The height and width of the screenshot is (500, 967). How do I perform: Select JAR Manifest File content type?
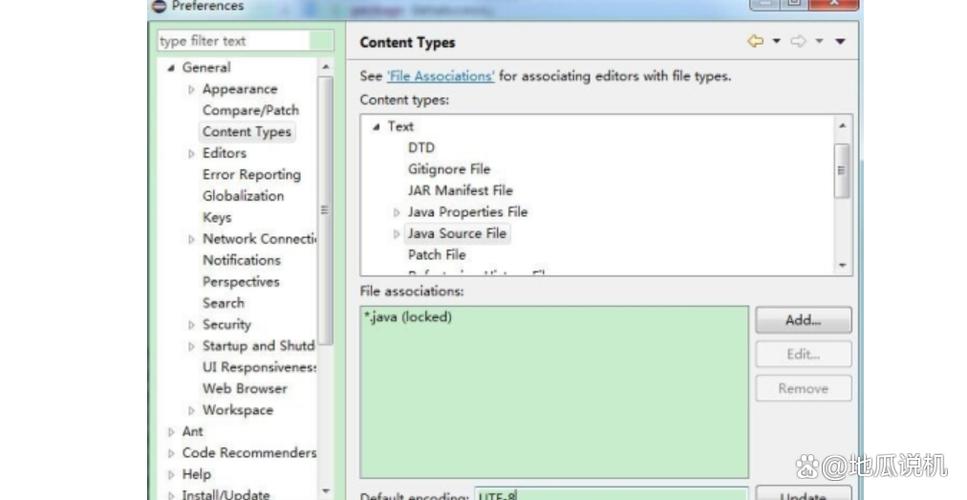pyautogui.click(x=459, y=190)
